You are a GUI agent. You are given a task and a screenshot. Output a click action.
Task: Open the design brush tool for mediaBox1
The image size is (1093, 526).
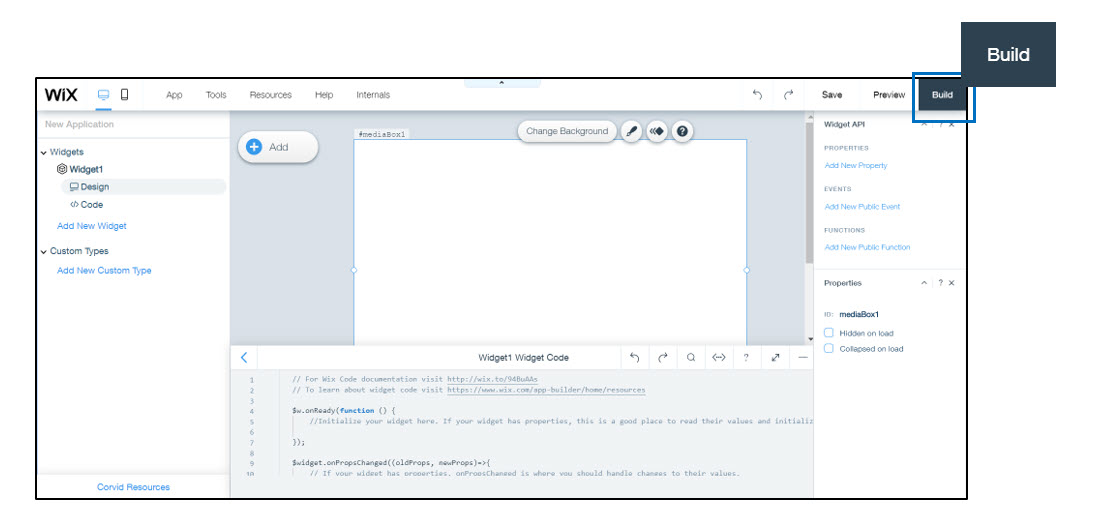pyautogui.click(x=631, y=131)
